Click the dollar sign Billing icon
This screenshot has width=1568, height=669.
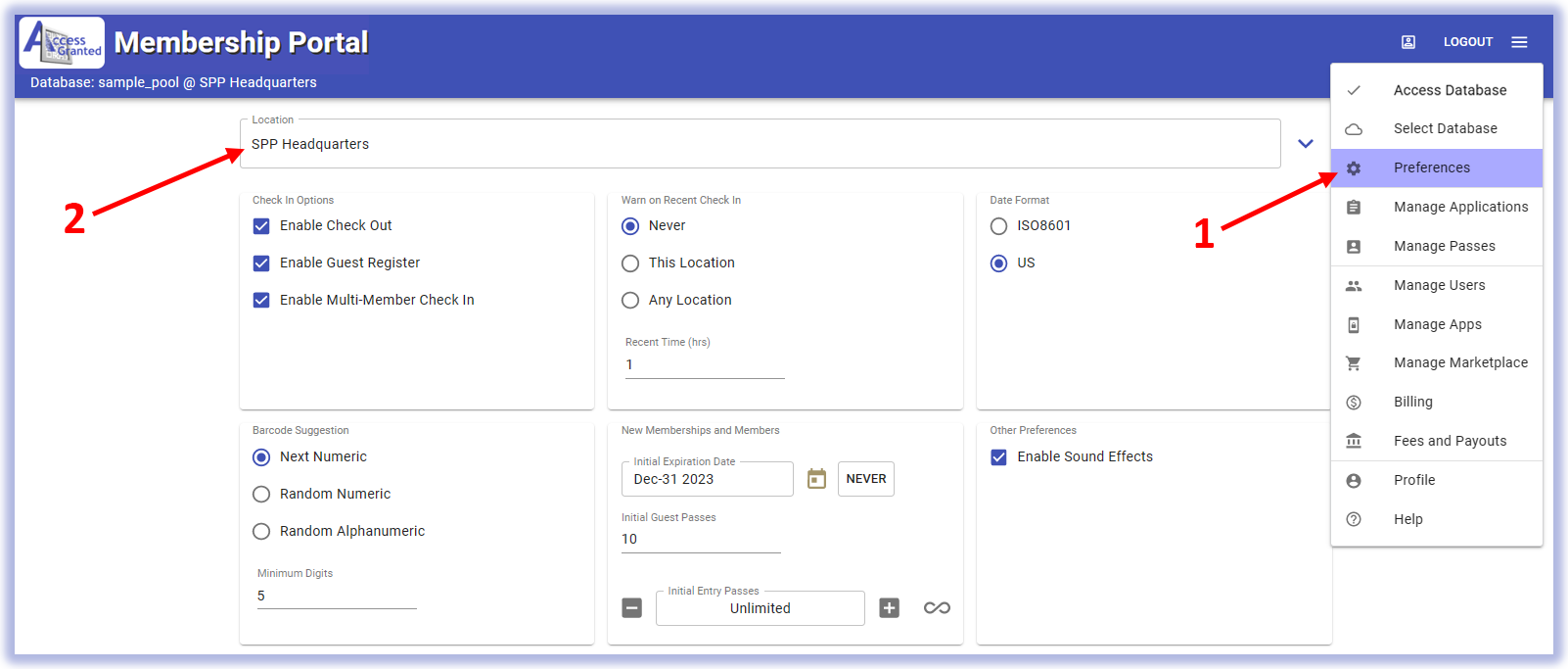pos(1354,403)
